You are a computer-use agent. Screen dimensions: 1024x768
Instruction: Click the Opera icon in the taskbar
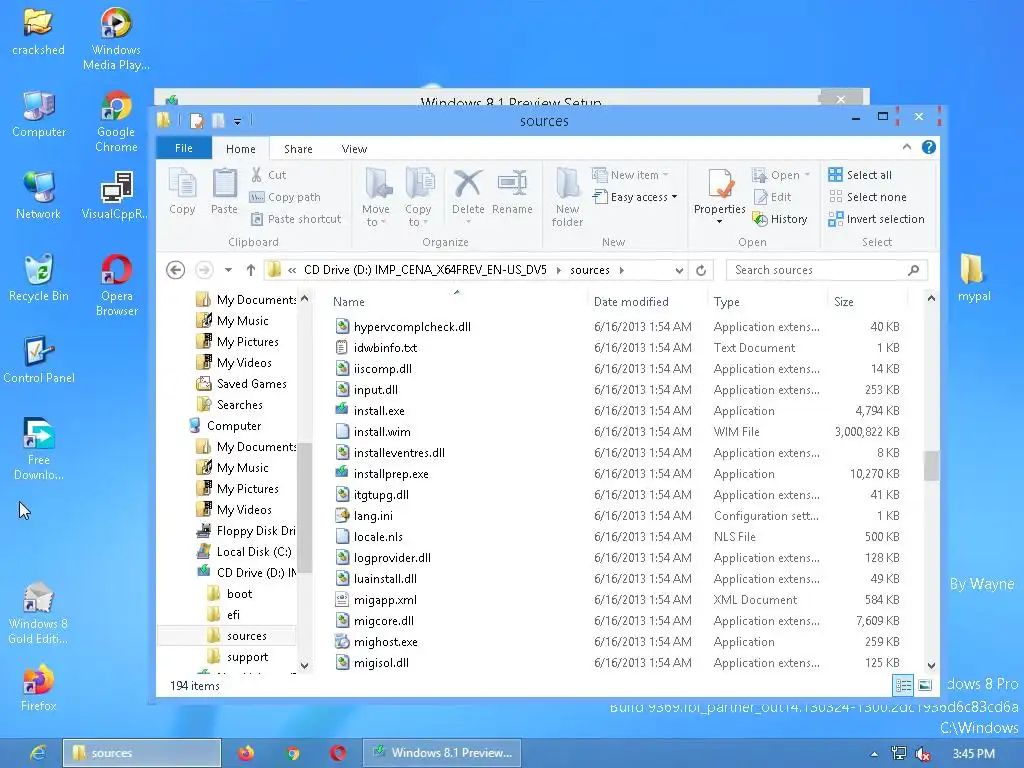pos(338,753)
